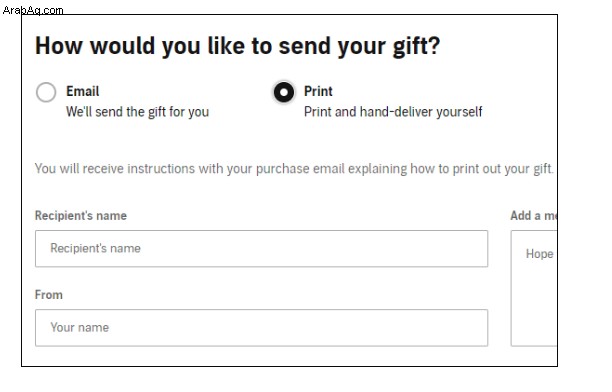
Task: Focus the Recipient's name input field
Action: (x=262, y=249)
